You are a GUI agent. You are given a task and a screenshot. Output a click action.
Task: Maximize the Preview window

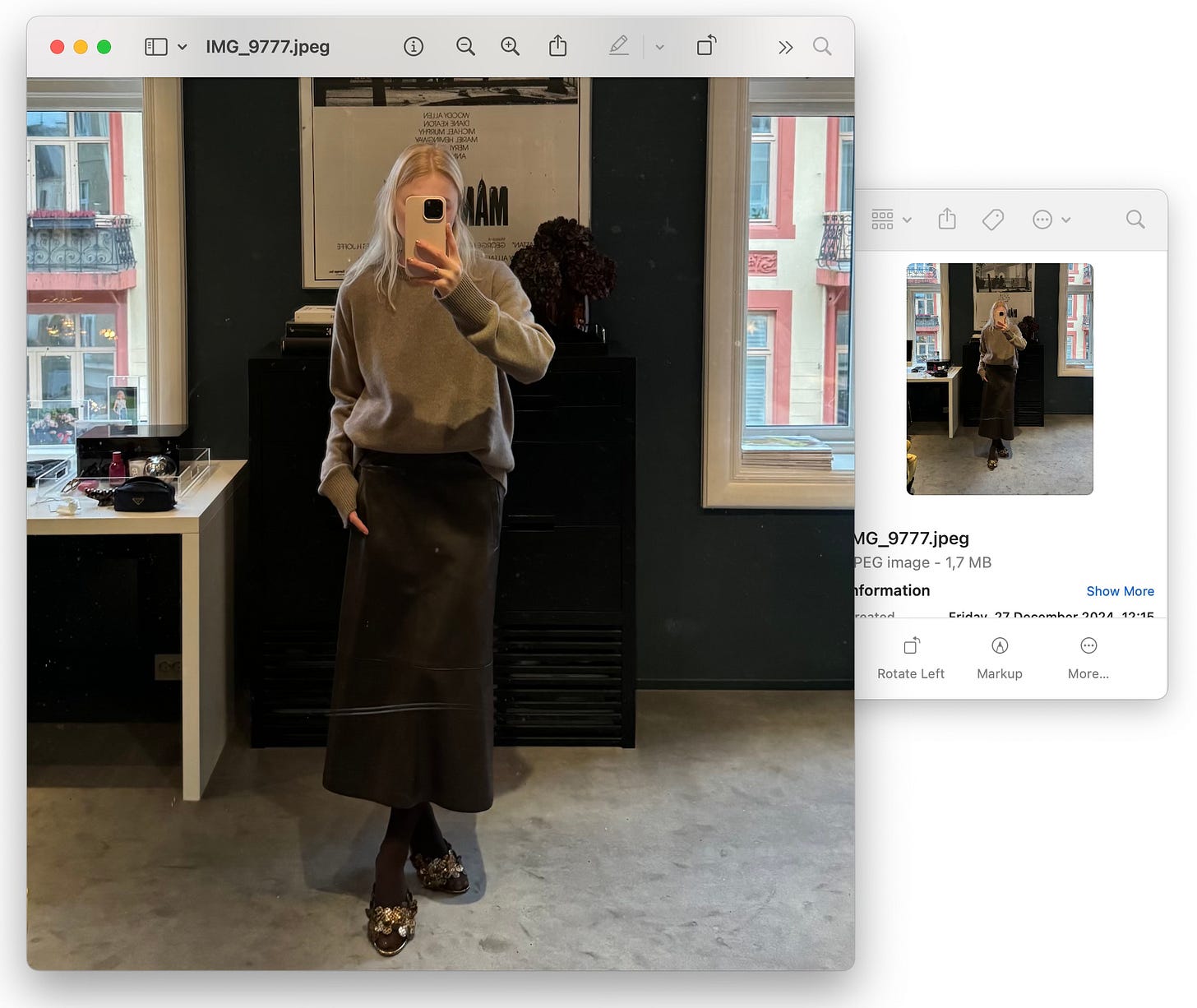pyautogui.click(x=104, y=47)
